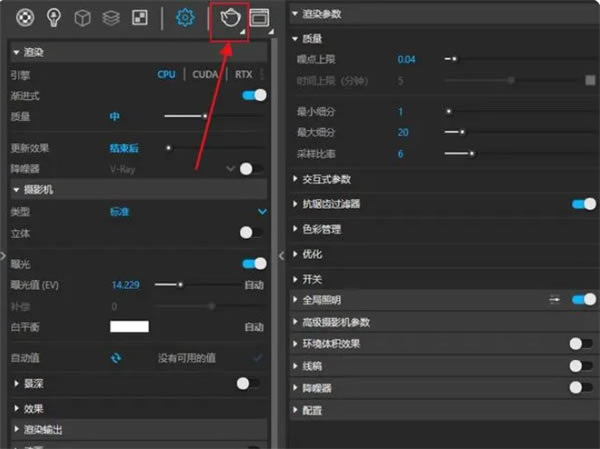Click 自动 button beside 白平衡

point(254,327)
